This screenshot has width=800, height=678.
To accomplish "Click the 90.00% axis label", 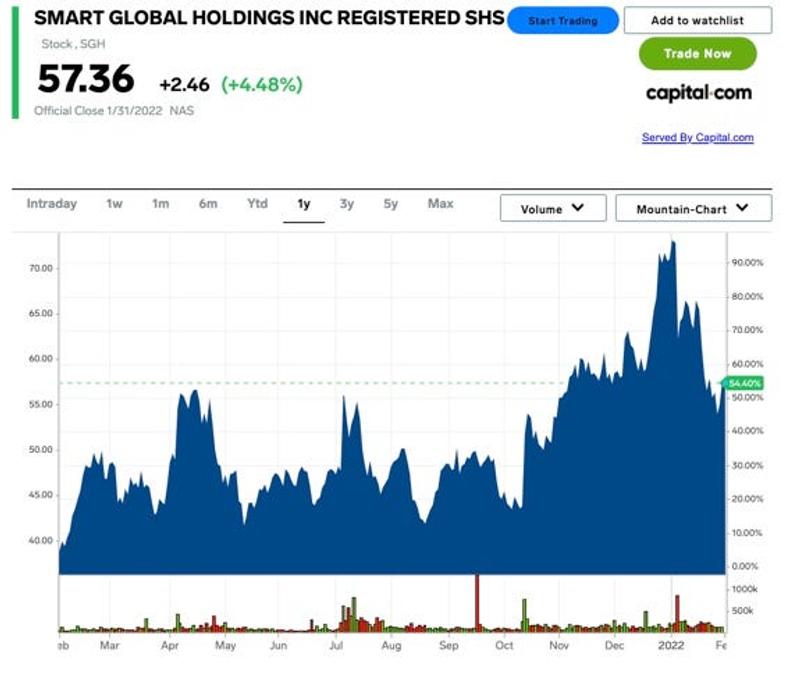I will [747, 262].
